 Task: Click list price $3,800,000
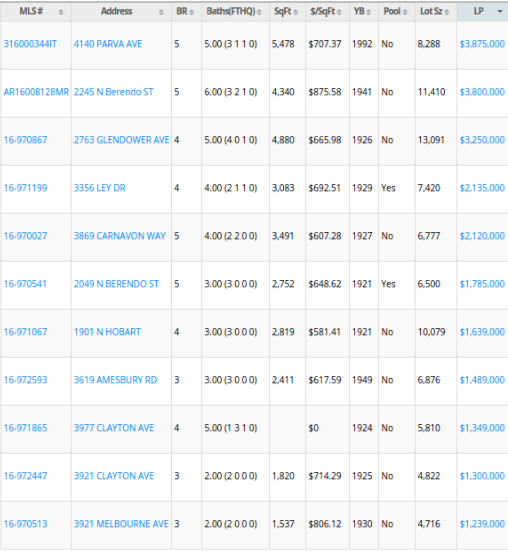pyautogui.click(x=482, y=92)
